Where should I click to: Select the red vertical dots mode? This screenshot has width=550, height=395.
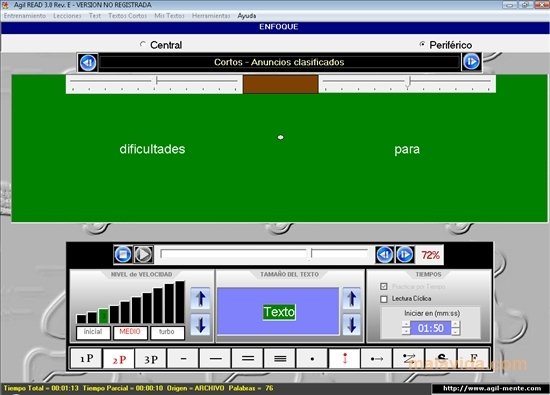344,358
